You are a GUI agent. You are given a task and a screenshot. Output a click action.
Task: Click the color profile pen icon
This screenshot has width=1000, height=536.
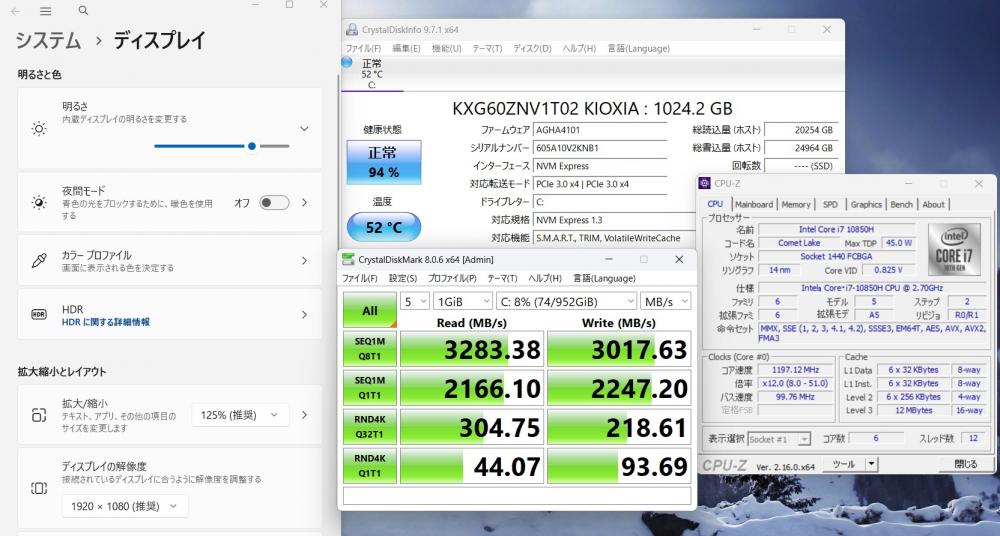pyautogui.click(x=39, y=261)
